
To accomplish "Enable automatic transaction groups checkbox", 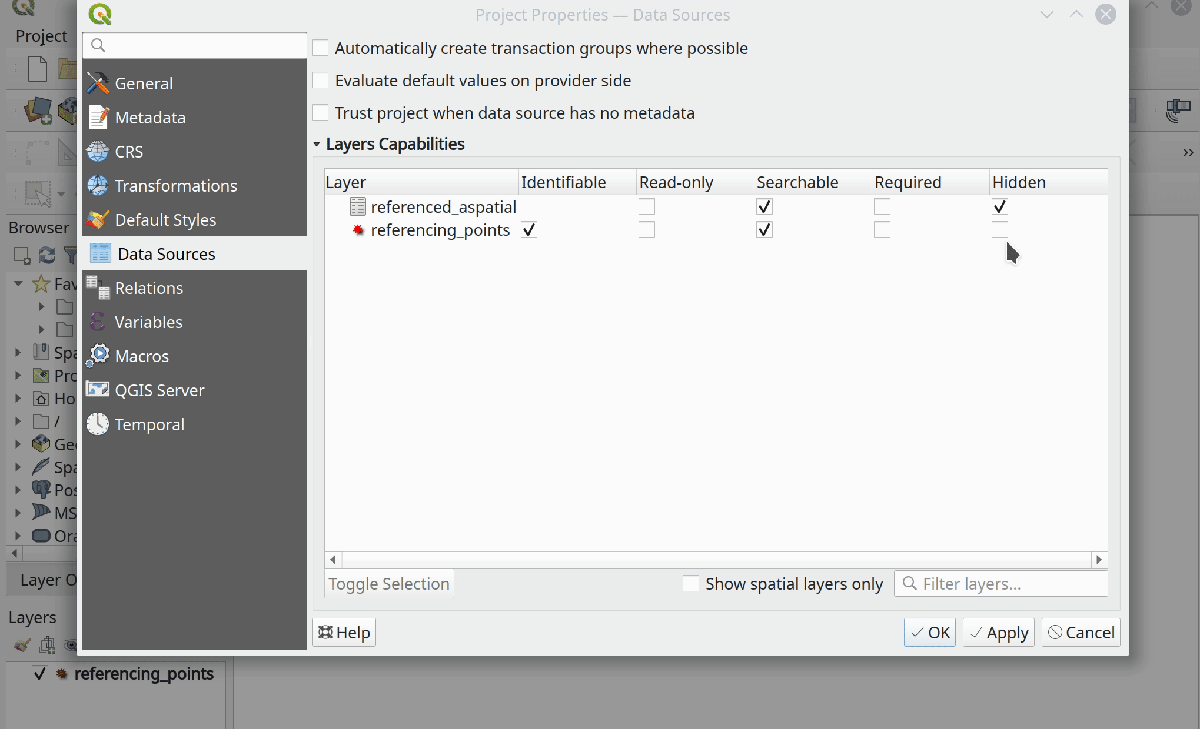I will click(321, 48).
